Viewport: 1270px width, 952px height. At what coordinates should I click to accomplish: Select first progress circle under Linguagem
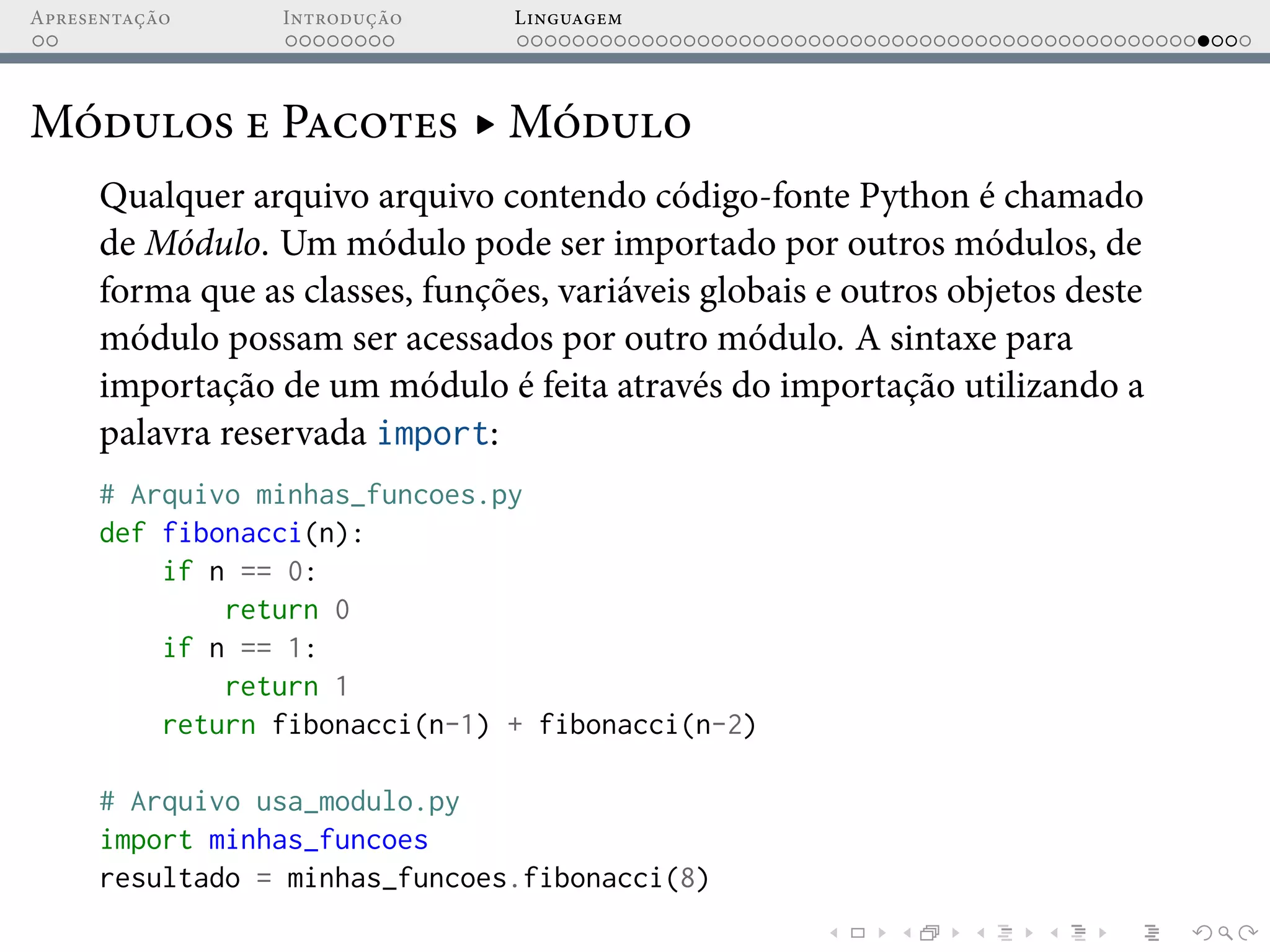tap(523, 41)
